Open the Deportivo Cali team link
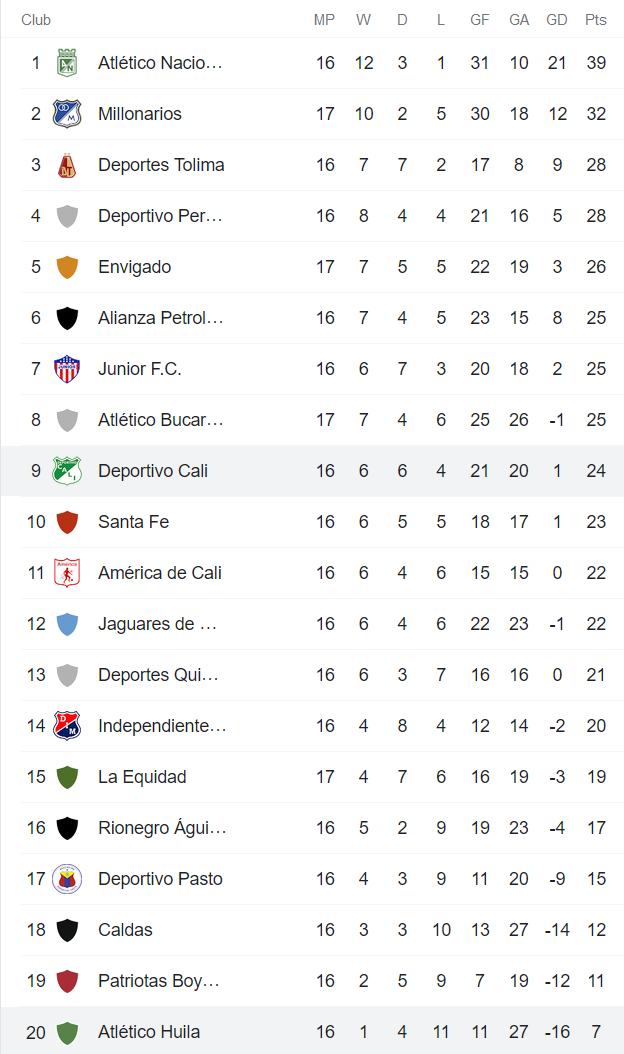 [152, 470]
